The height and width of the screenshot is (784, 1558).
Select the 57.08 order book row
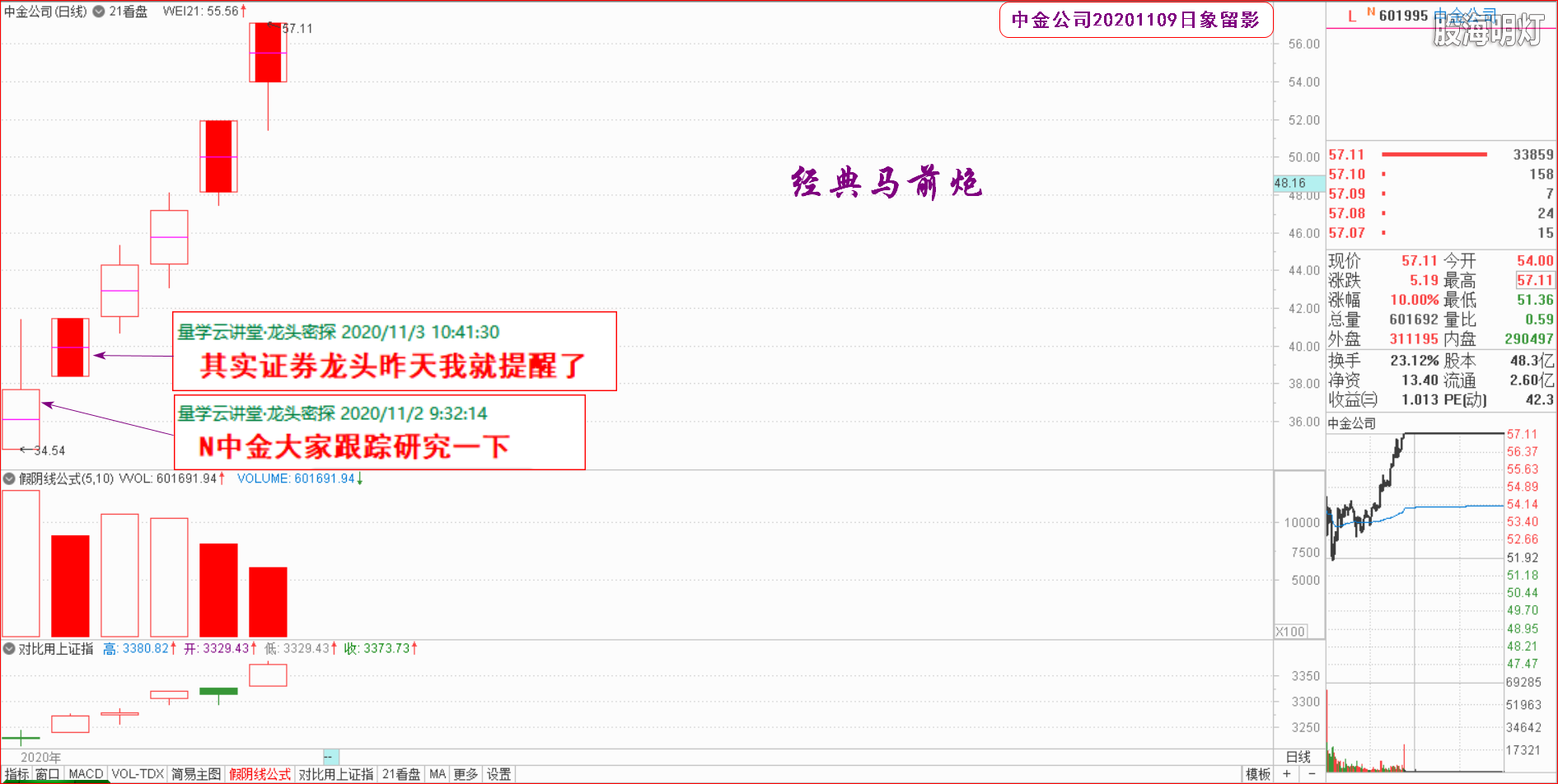point(1441,213)
